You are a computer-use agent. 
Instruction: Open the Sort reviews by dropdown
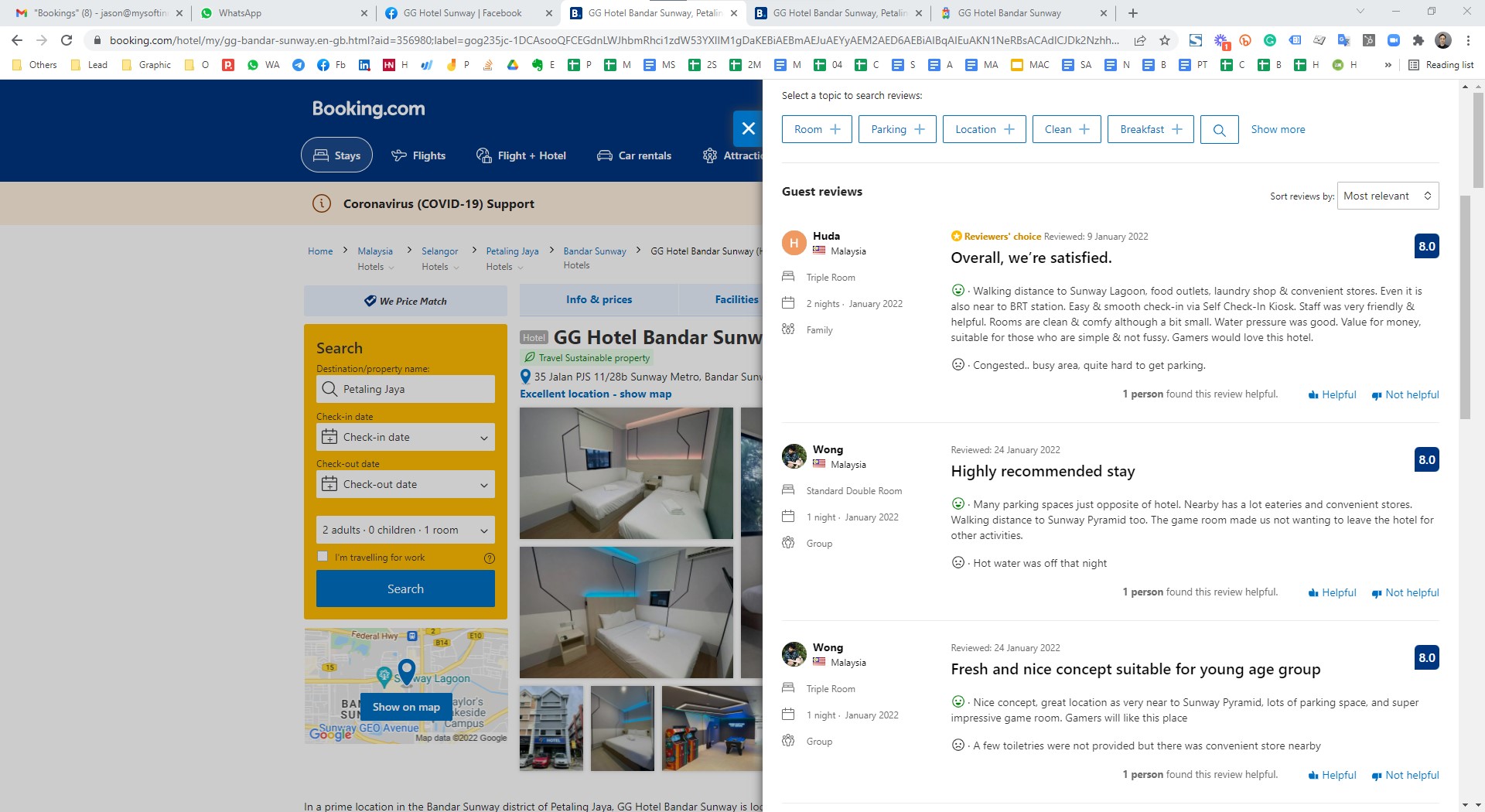[x=1388, y=196]
